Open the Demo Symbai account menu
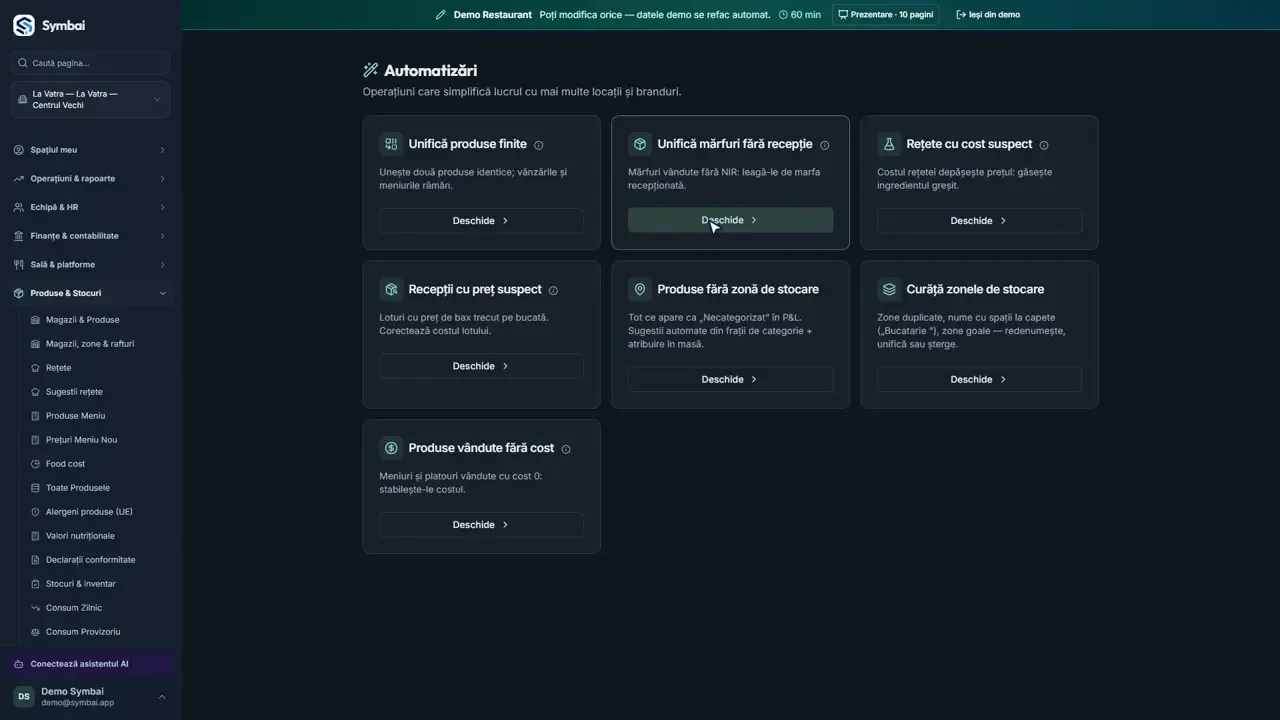This screenshot has width=1280, height=720. (x=90, y=697)
